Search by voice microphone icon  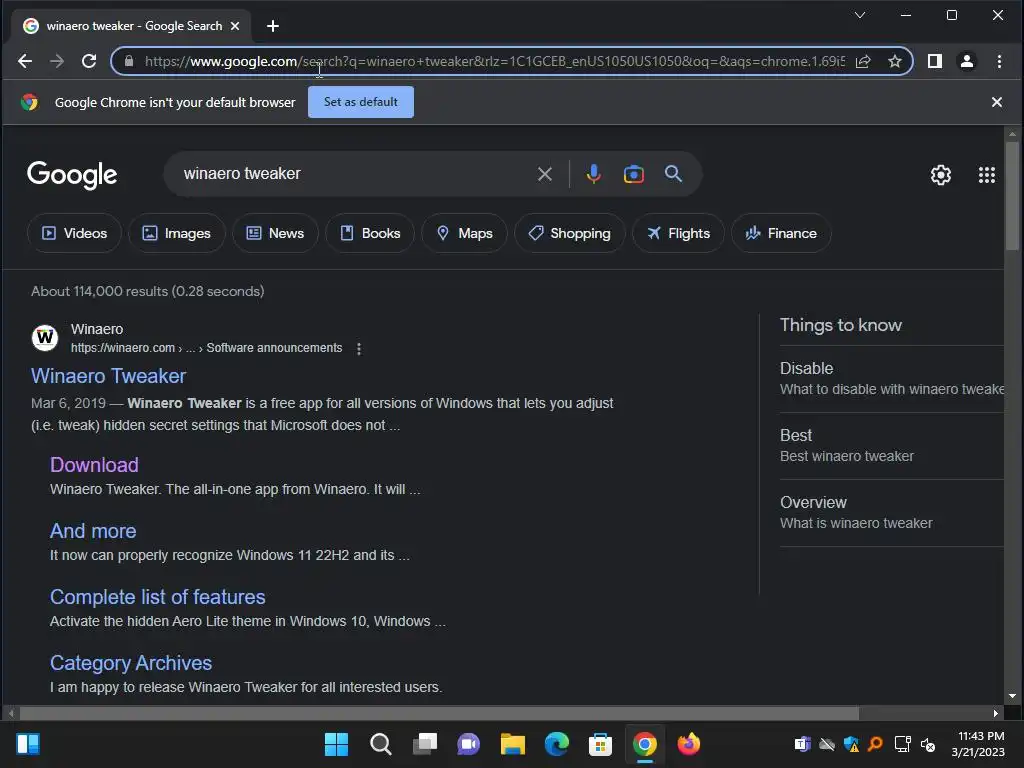point(594,174)
